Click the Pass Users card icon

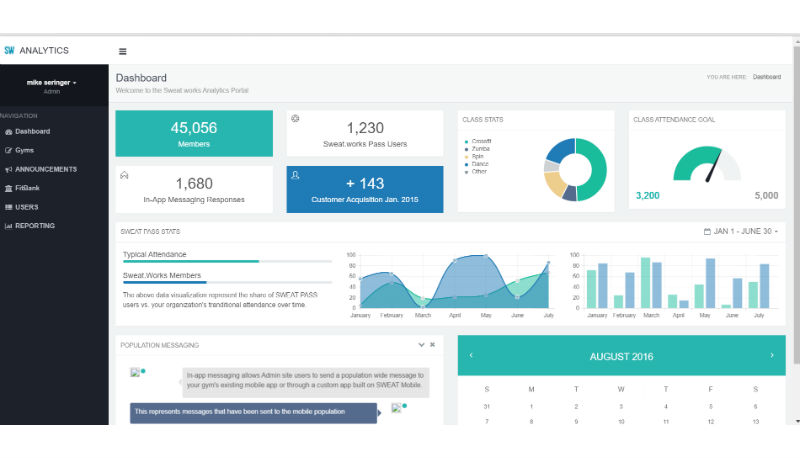(x=295, y=118)
